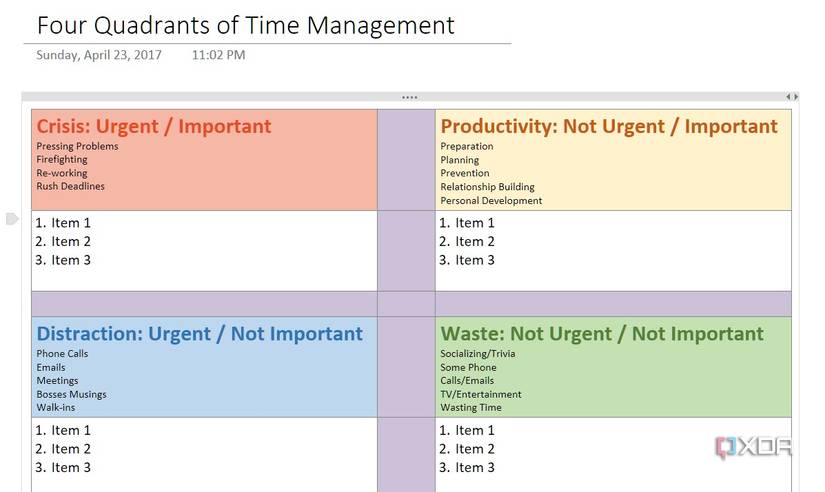The image size is (825, 492).
Task: Click the 'Firefighting' text in the Crisis quadrant
Action: tap(62, 160)
